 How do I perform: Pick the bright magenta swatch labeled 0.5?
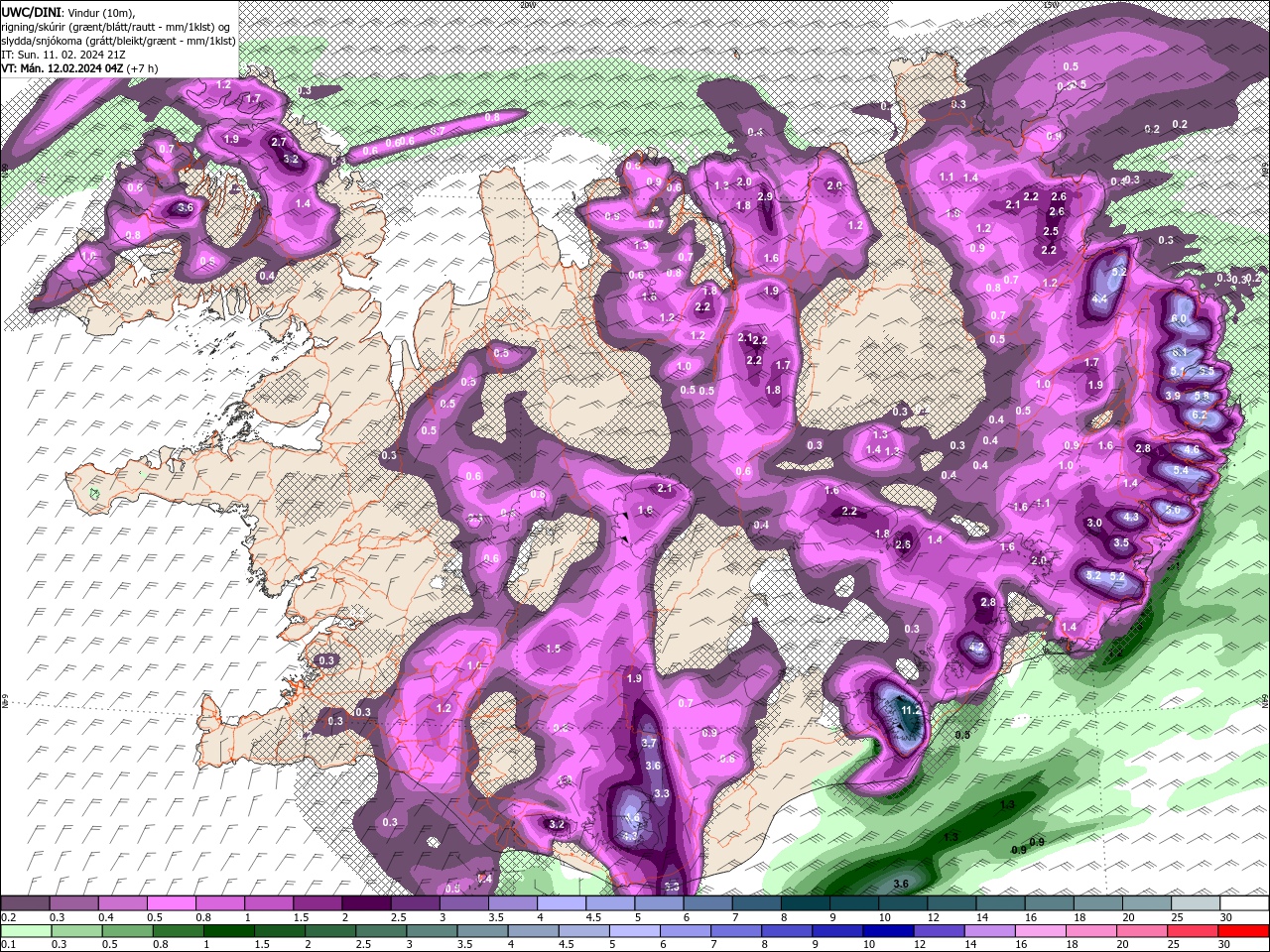[x=171, y=903]
